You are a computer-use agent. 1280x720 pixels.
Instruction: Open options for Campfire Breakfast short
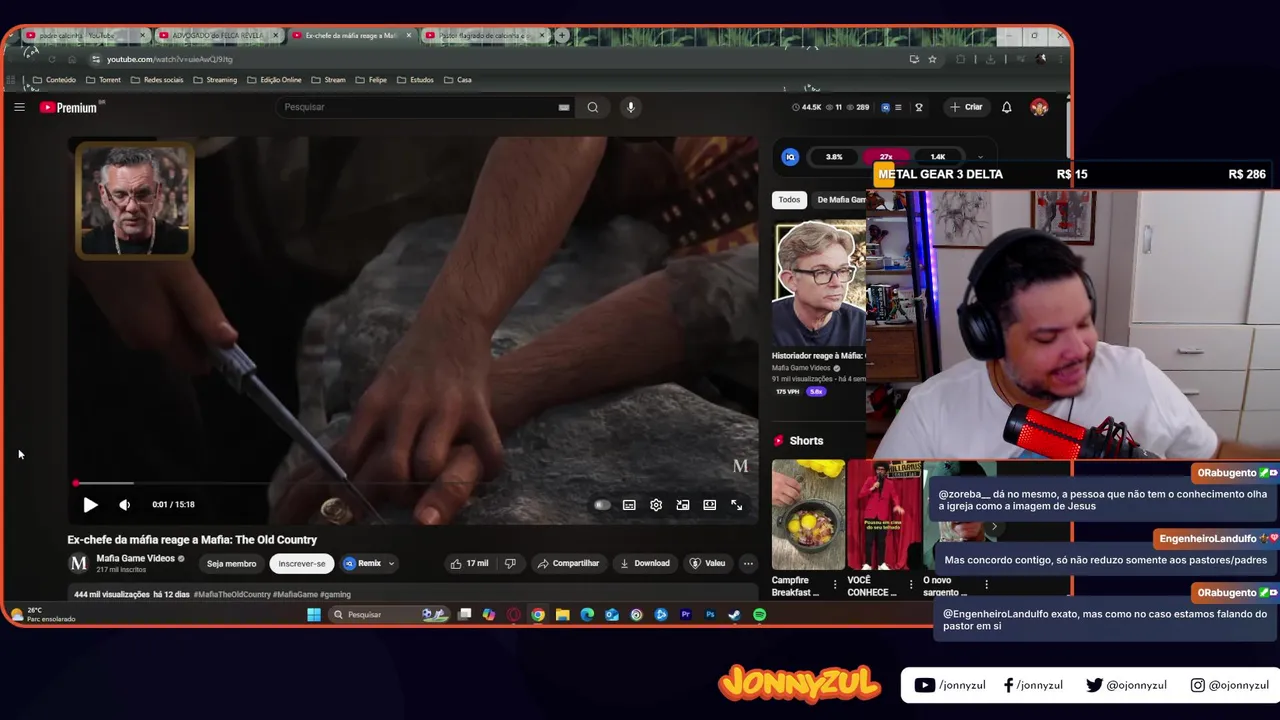pos(835,584)
